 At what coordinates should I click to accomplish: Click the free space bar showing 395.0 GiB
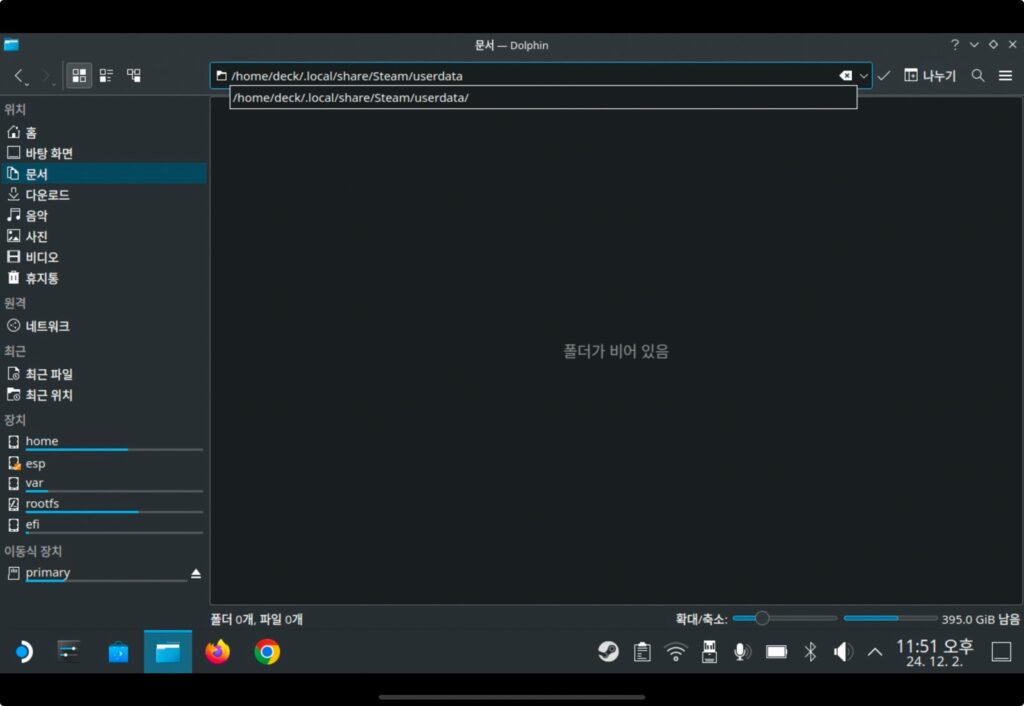(x=890, y=618)
